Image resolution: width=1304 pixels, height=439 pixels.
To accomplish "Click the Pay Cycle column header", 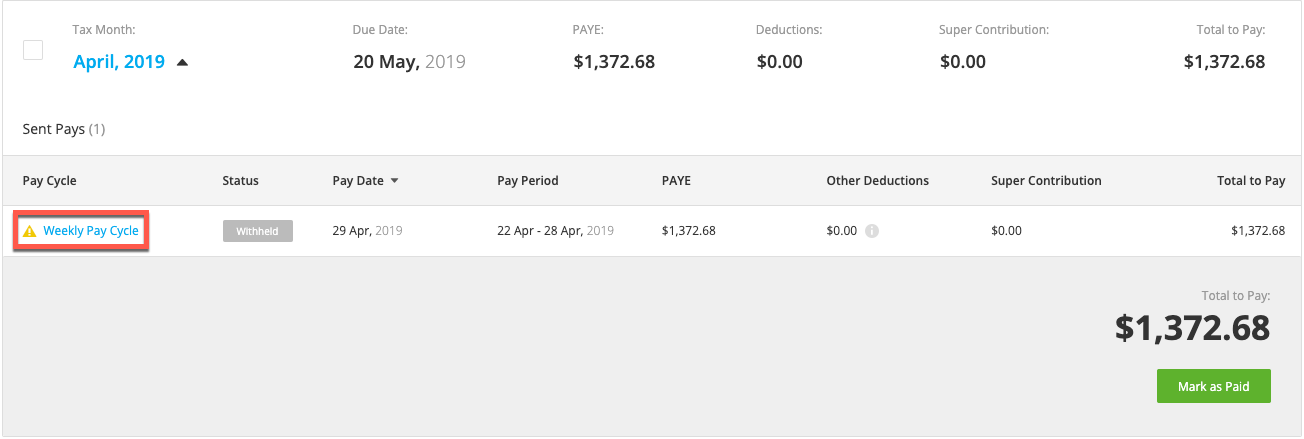I will [50, 181].
